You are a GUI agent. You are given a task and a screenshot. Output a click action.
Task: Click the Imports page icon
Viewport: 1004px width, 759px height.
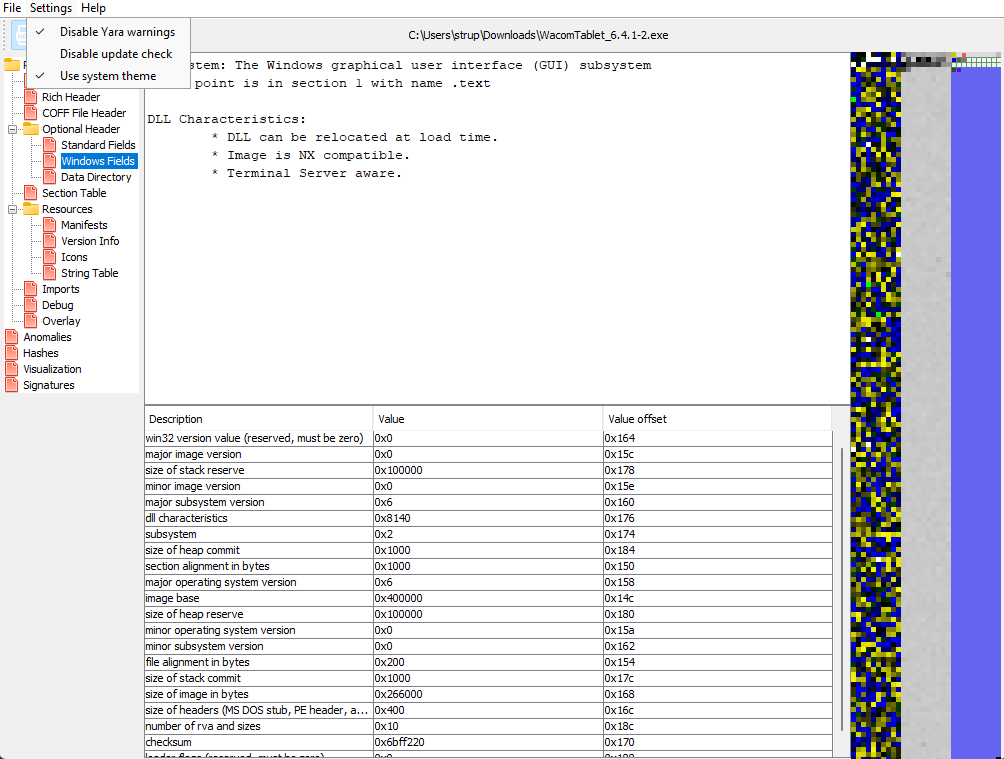tap(31, 289)
